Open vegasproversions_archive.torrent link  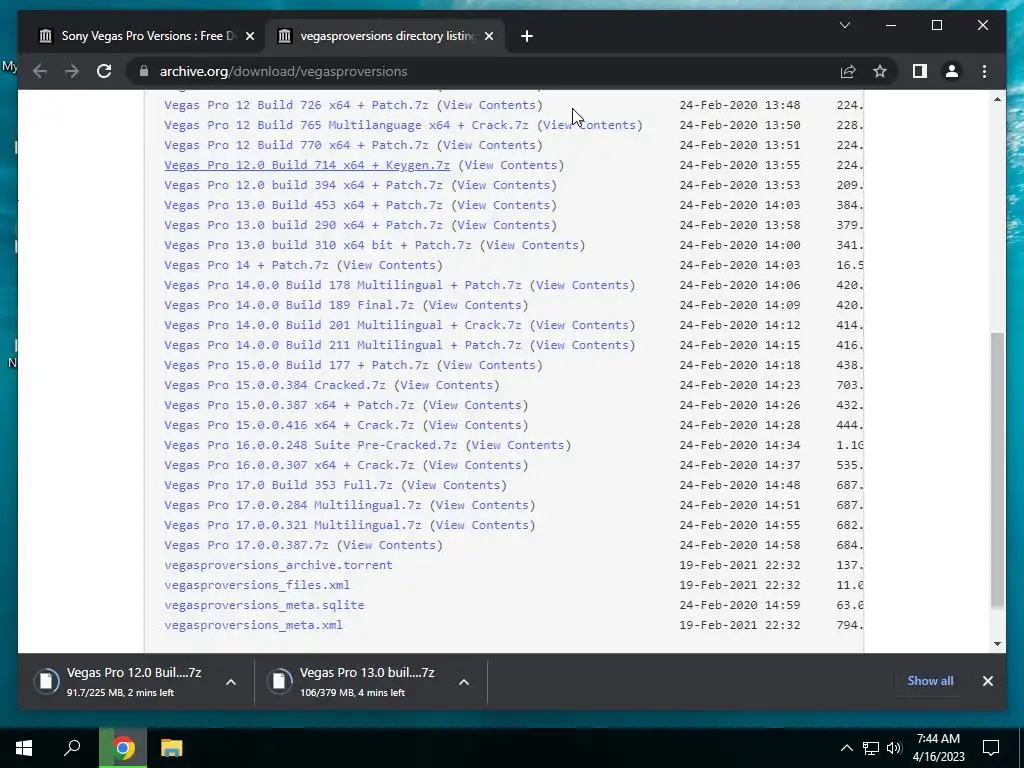pyautogui.click(x=278, y=565)
